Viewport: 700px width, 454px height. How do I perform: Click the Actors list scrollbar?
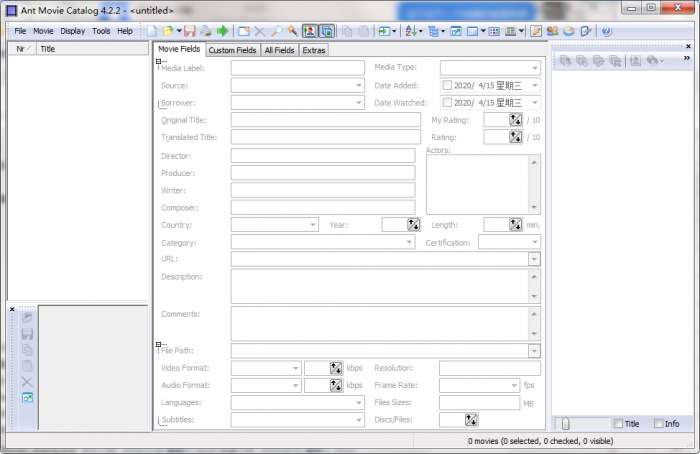coord(534,184)
